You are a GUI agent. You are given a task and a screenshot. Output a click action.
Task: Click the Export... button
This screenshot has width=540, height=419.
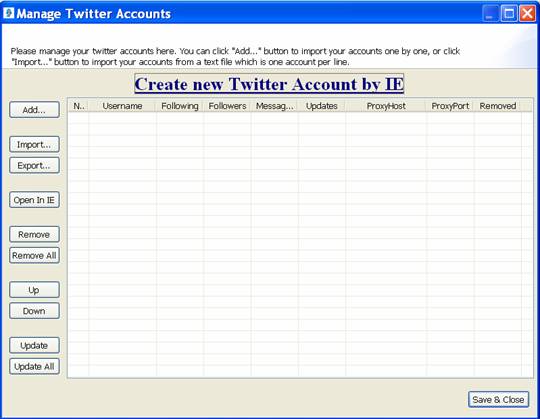(34, 165)
